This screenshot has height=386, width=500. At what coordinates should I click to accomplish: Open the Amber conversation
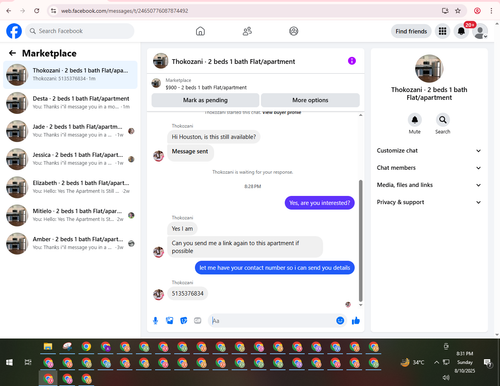[x=70, y=243]
